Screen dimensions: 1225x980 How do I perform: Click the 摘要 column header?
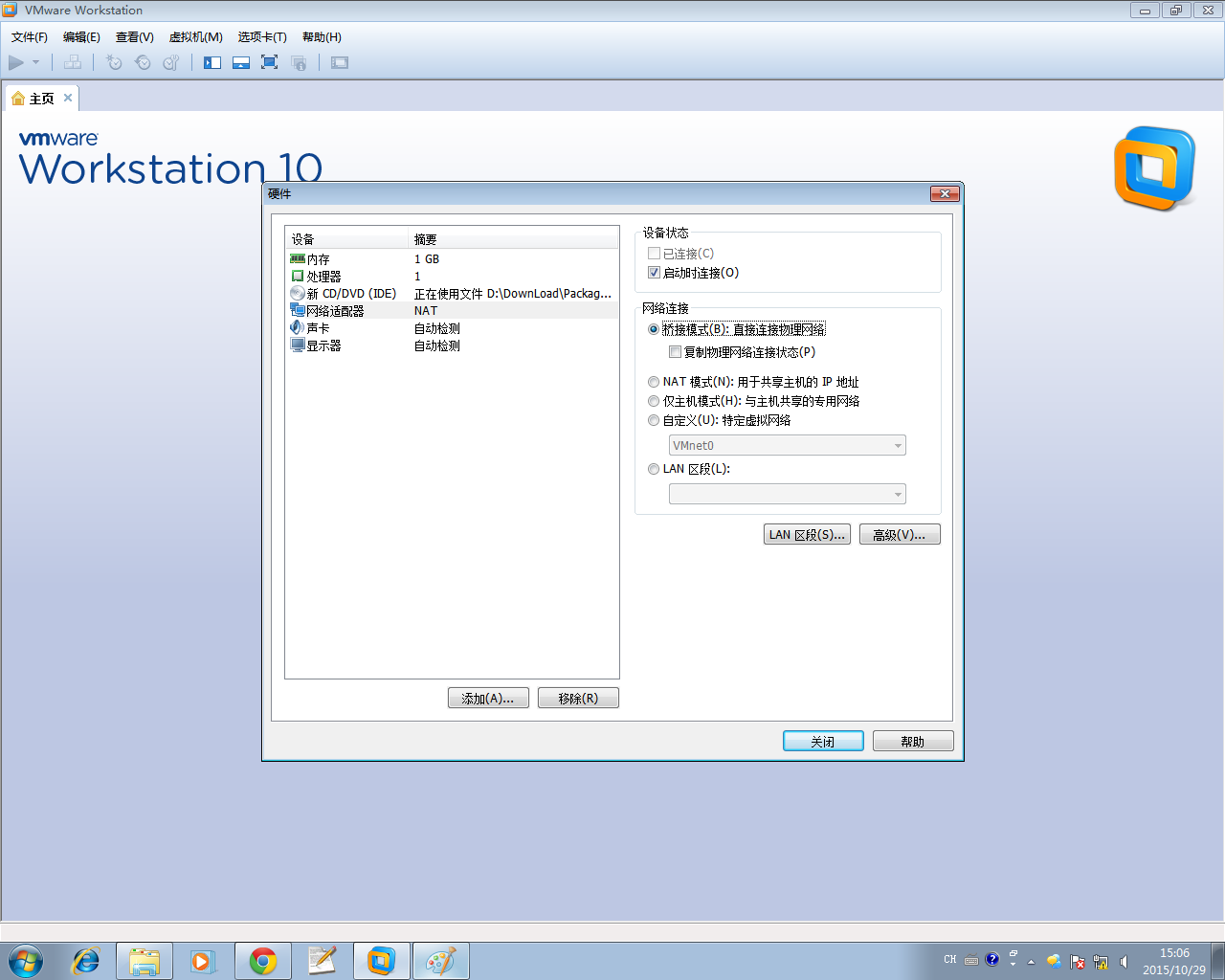click(x=514, y=239)
